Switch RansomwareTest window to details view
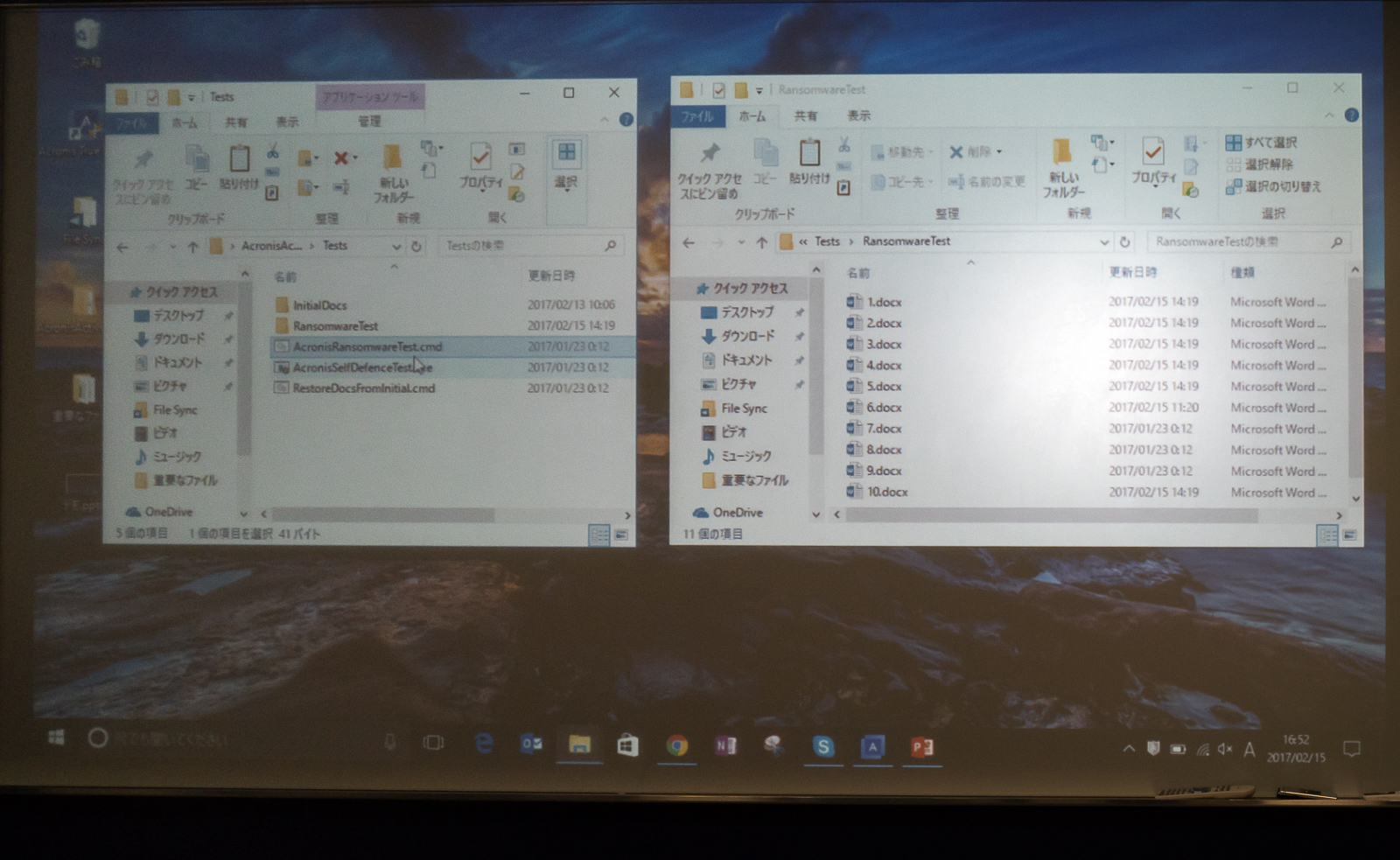 tap(1327, 535)
